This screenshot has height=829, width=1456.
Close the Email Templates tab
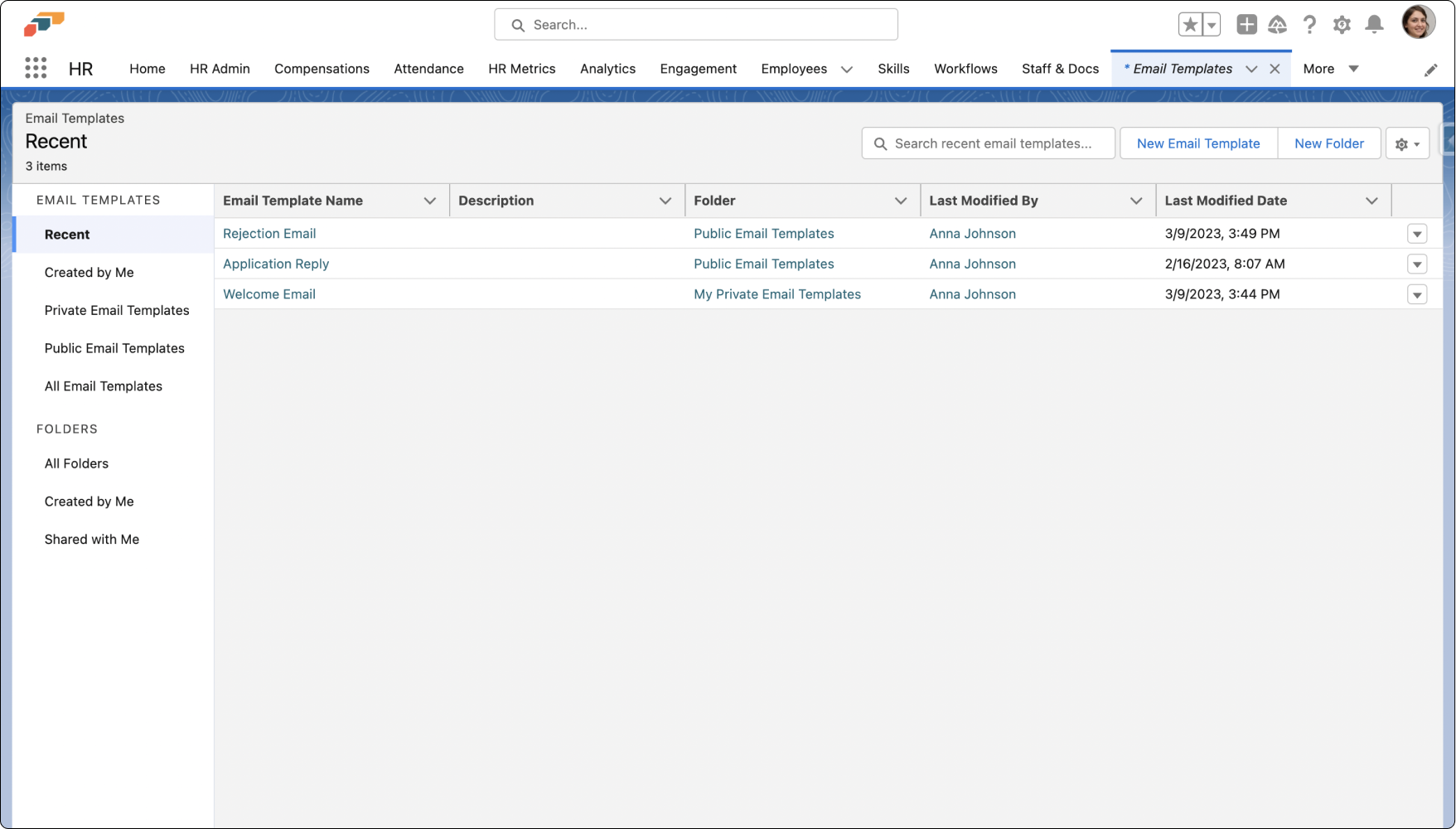[1275, 69]
